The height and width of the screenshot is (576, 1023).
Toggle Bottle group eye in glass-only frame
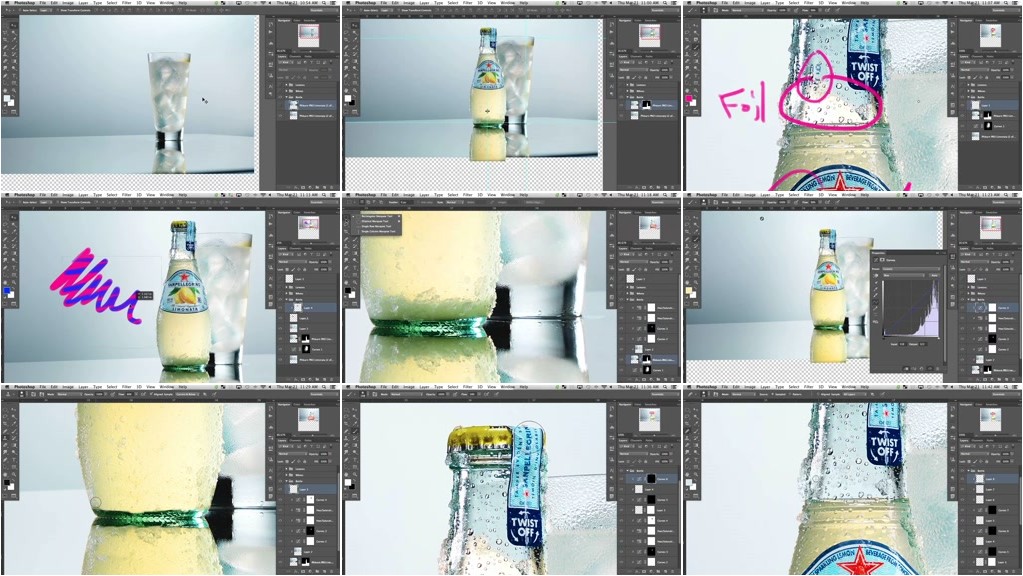click(x=280, y=97)
